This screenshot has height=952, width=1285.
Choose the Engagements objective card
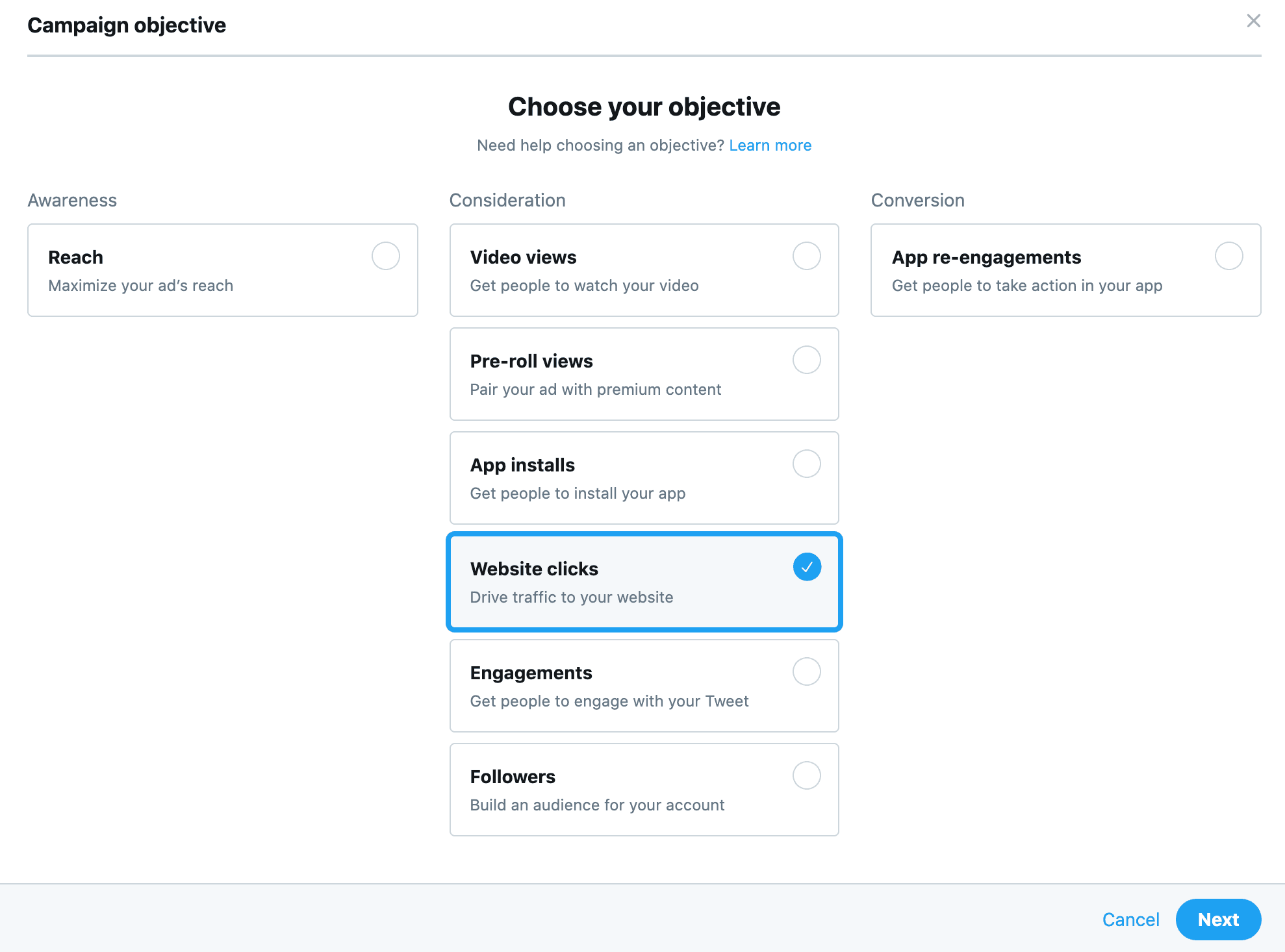tap(644, 686)
